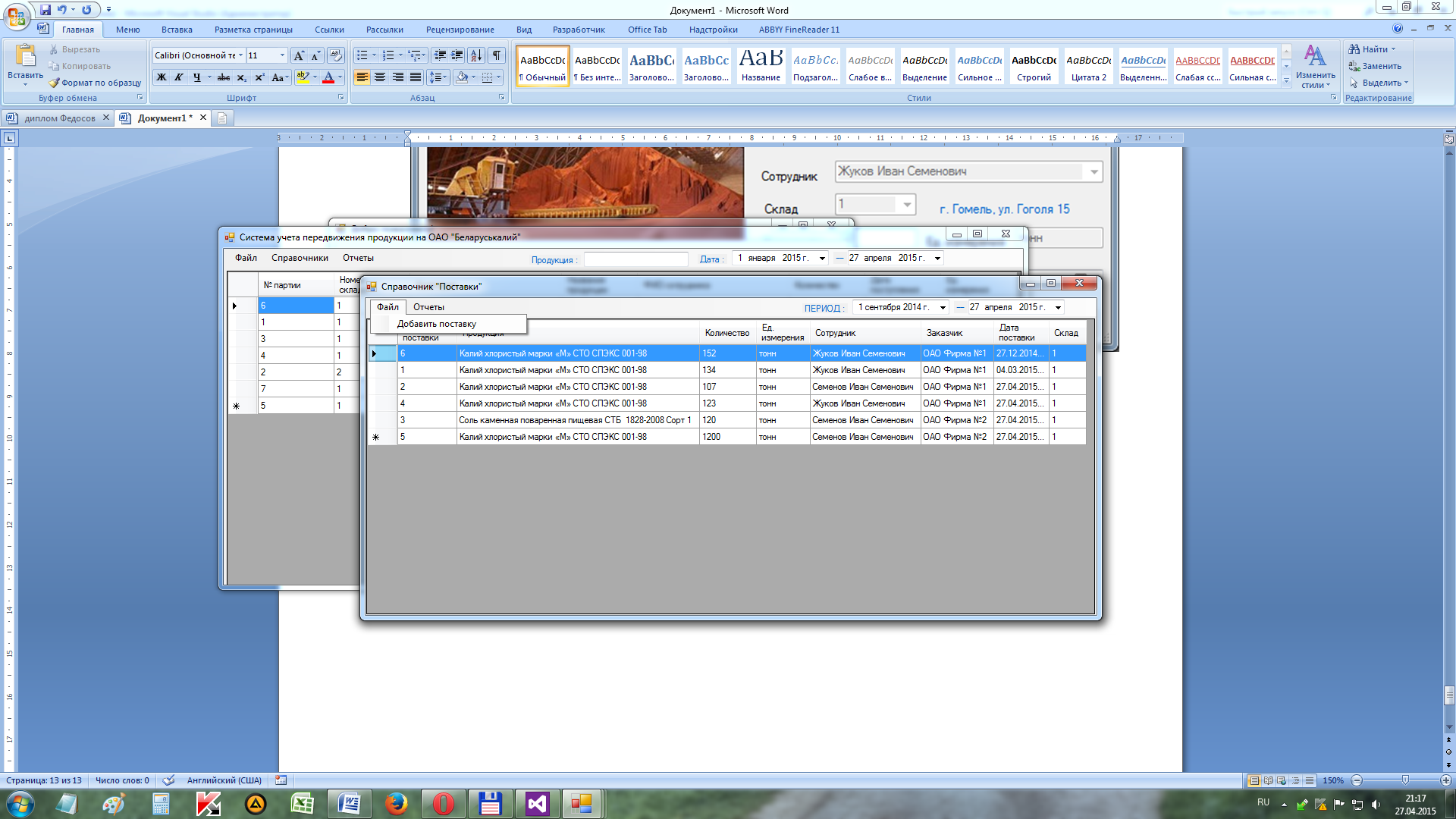Click the Undo icon in Quick Access Toolbar

tap(62, 10)
